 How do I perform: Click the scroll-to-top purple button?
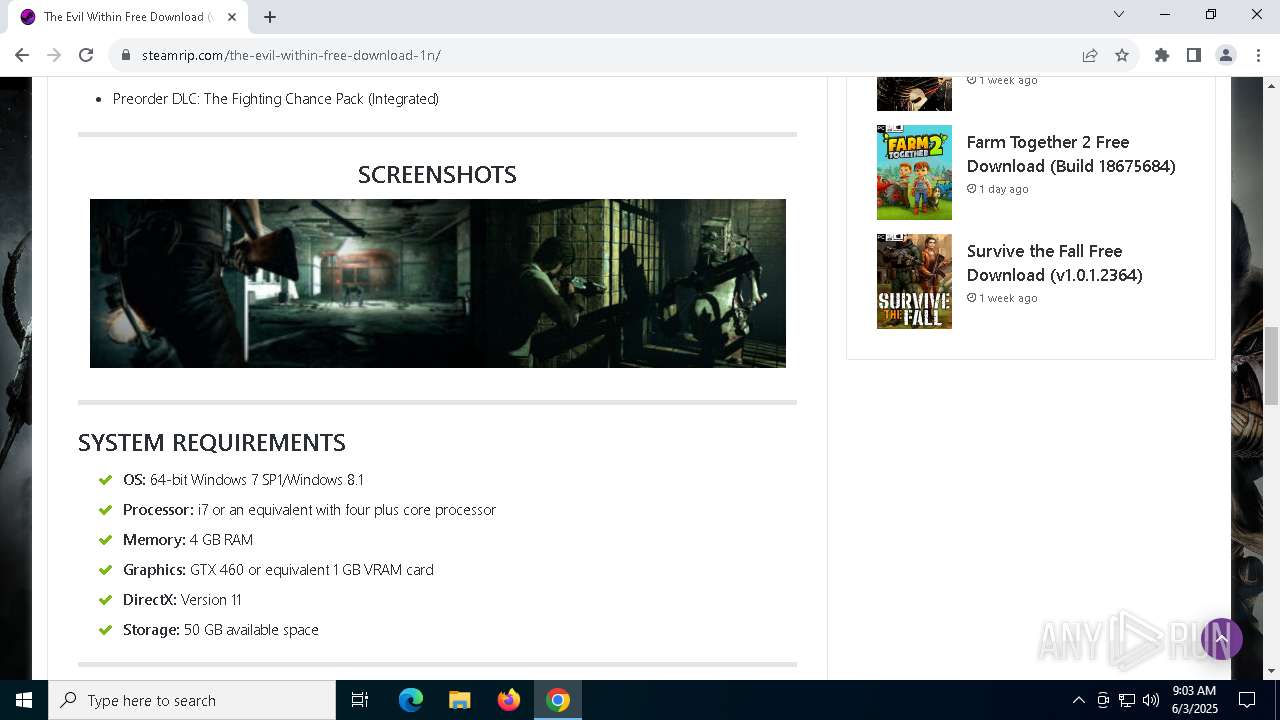pyautogui.click(x=1221, y=638)
